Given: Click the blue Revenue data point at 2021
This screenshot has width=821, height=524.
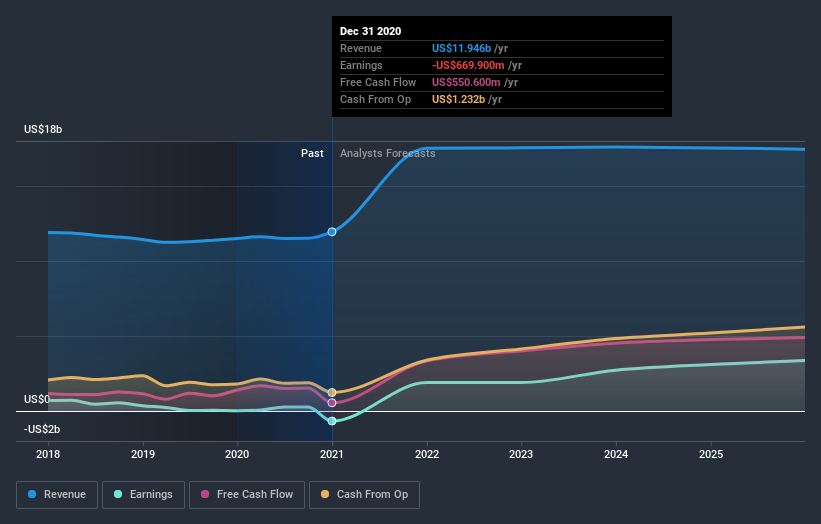Looking at the screenshot, I should 332,232.
